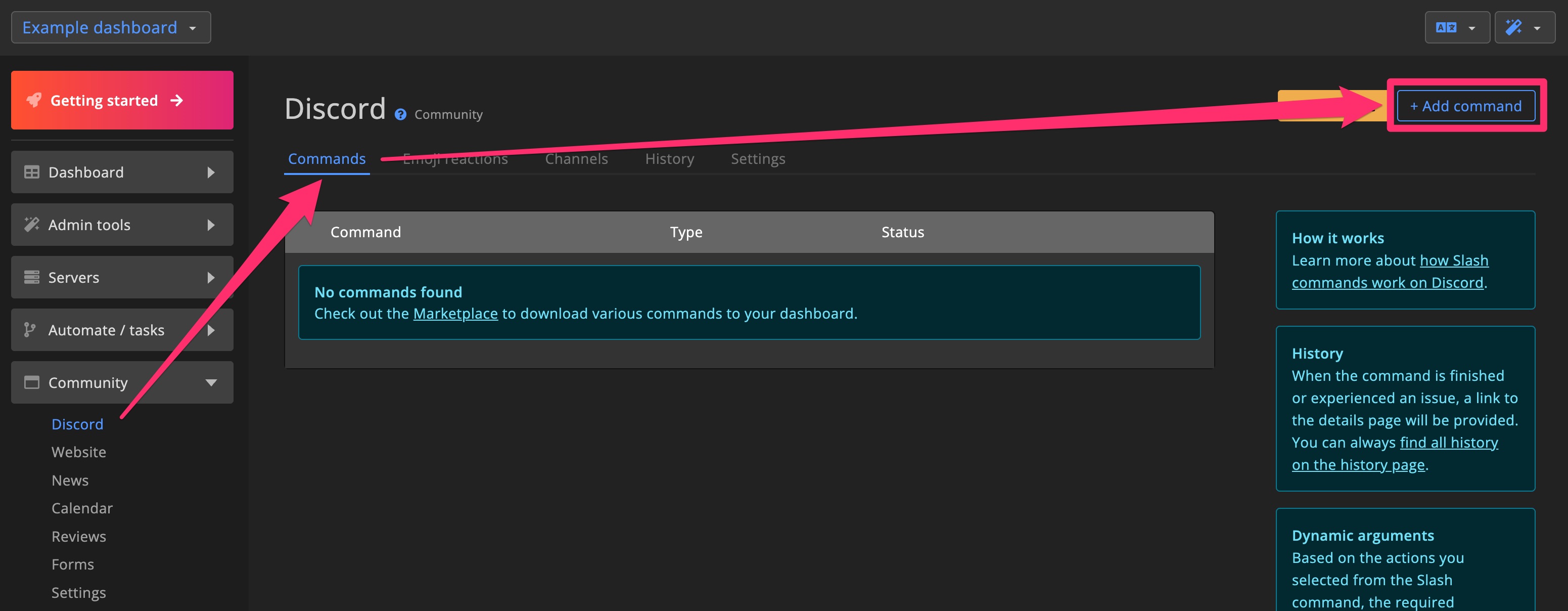Click the Admin tools magic wand icon

[x=32, y=224]
